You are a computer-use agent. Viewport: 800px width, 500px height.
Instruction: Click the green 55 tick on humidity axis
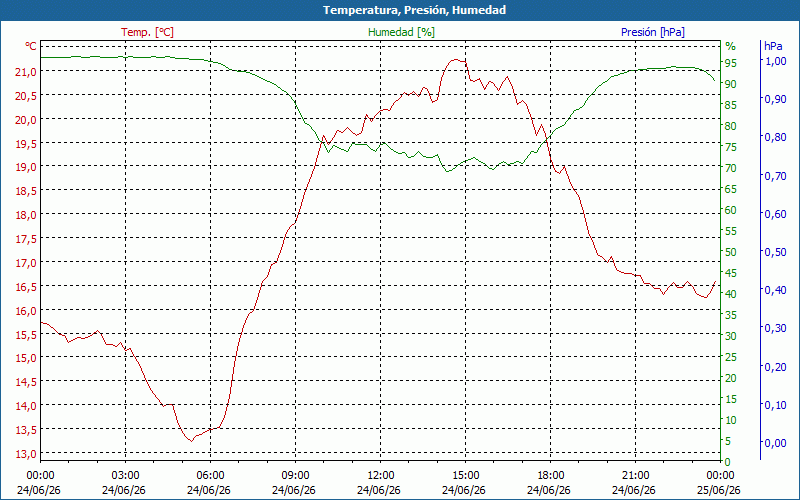[731, 231]
